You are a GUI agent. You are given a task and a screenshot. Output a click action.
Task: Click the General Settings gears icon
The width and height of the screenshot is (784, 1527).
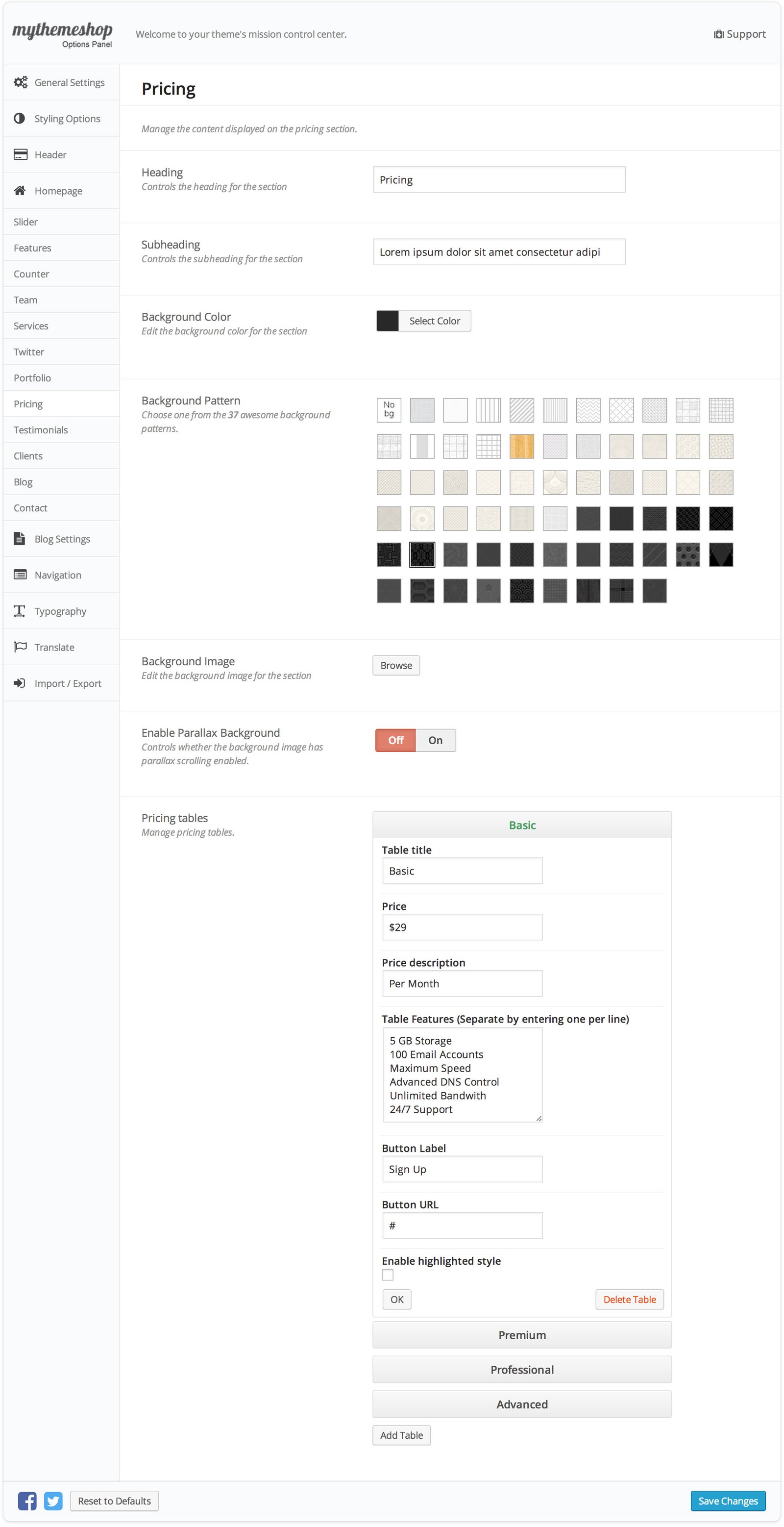click(20, 82)
